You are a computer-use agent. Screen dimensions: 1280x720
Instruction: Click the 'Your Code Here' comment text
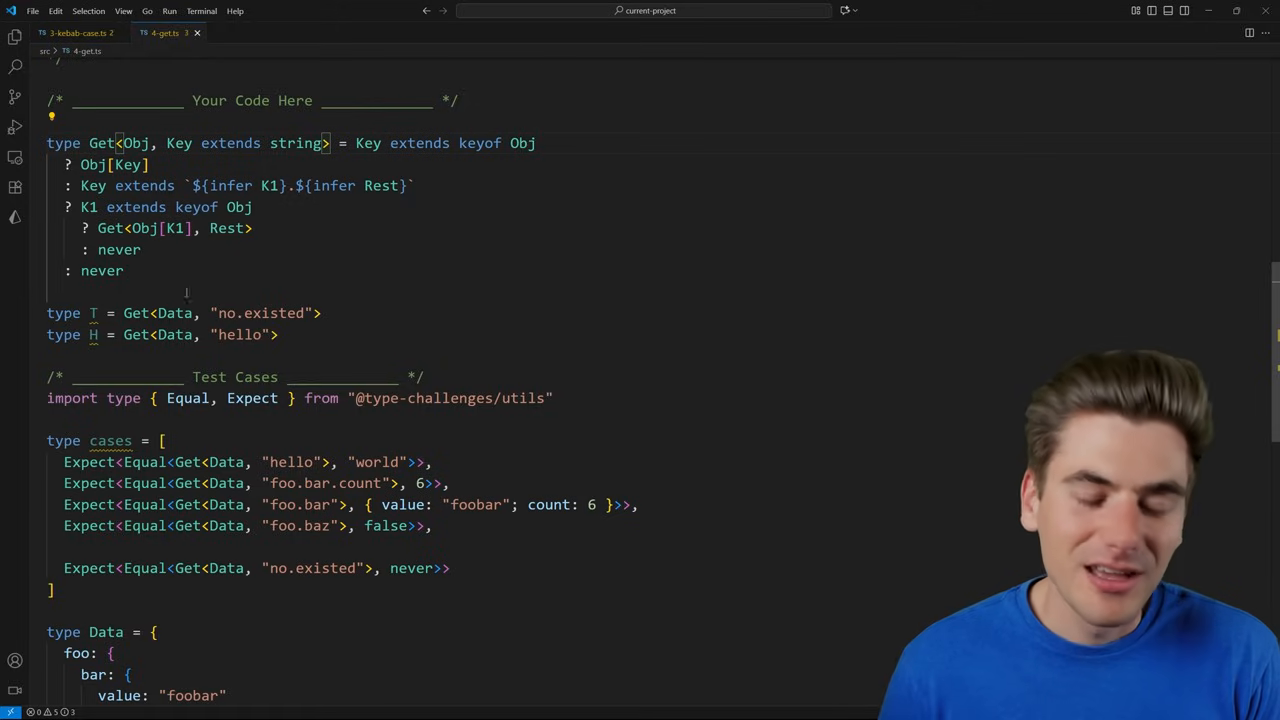252,101
